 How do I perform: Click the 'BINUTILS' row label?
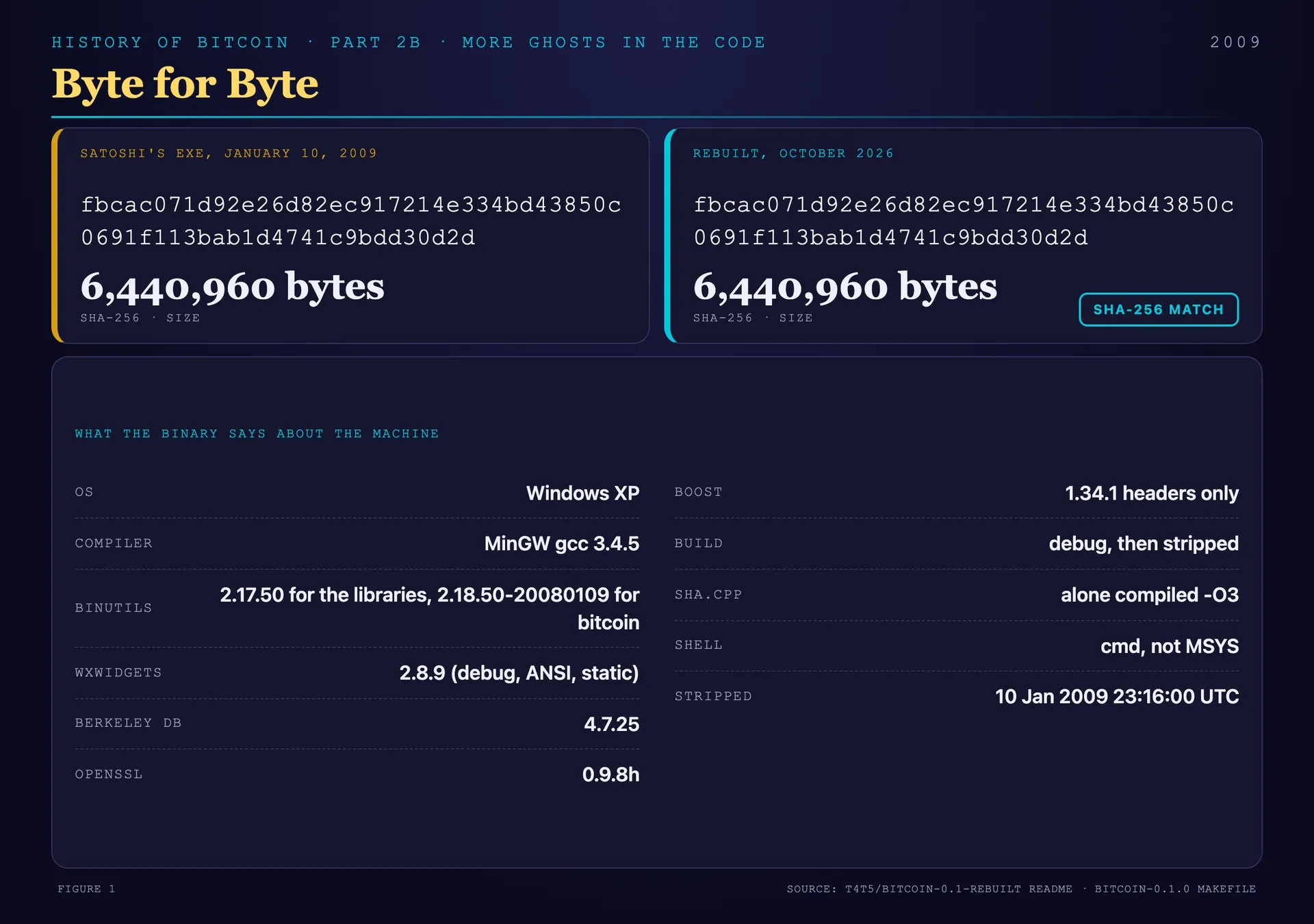coord(114,608)
